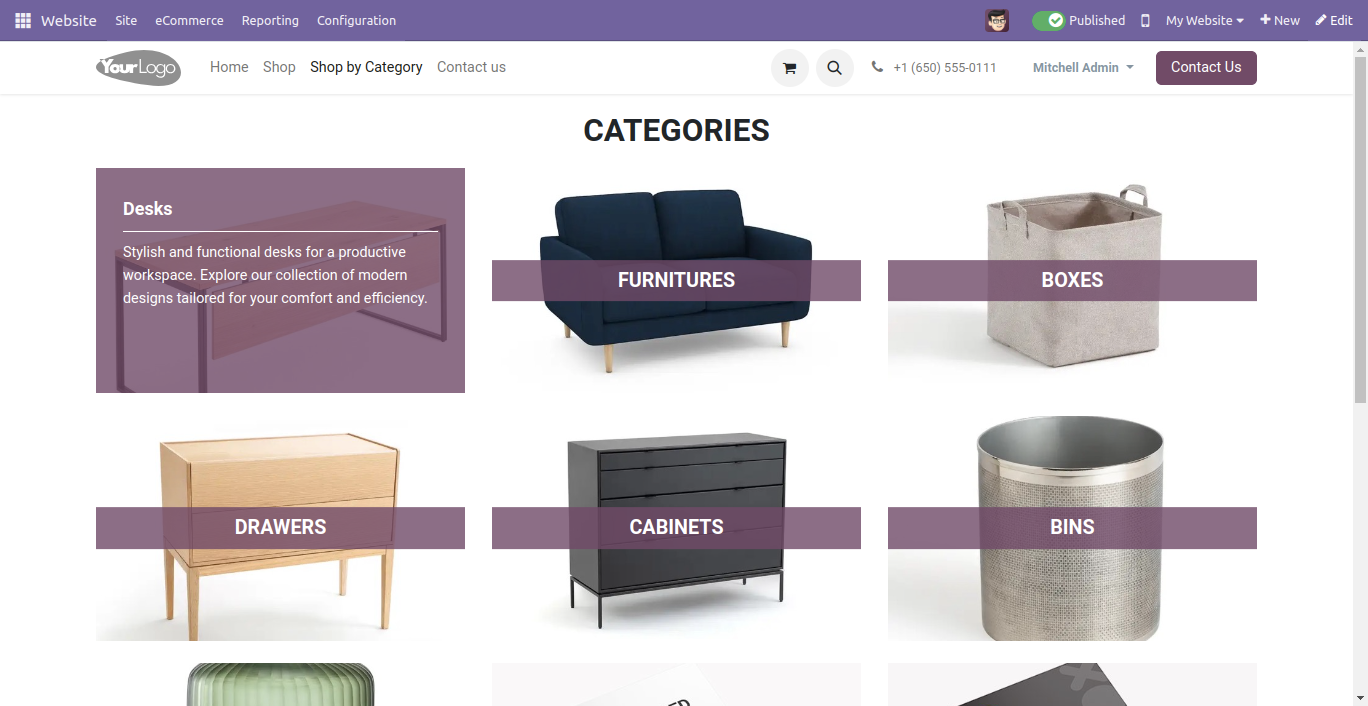Click the YourLogo site logo
The height and width of the screenshot is (706, 1368).
coord(138,68)
